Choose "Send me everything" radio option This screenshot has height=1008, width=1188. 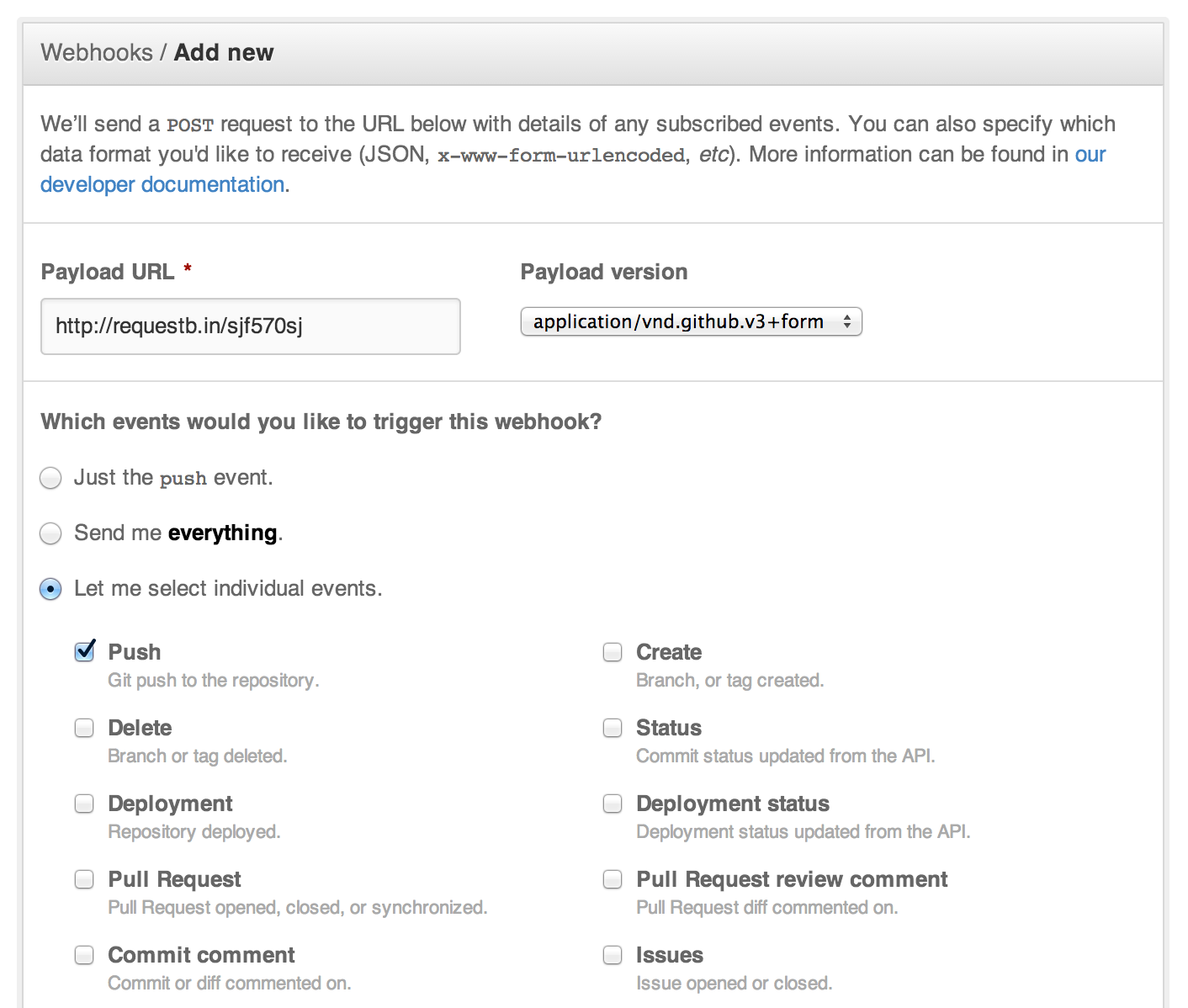[x=51, y=533]
